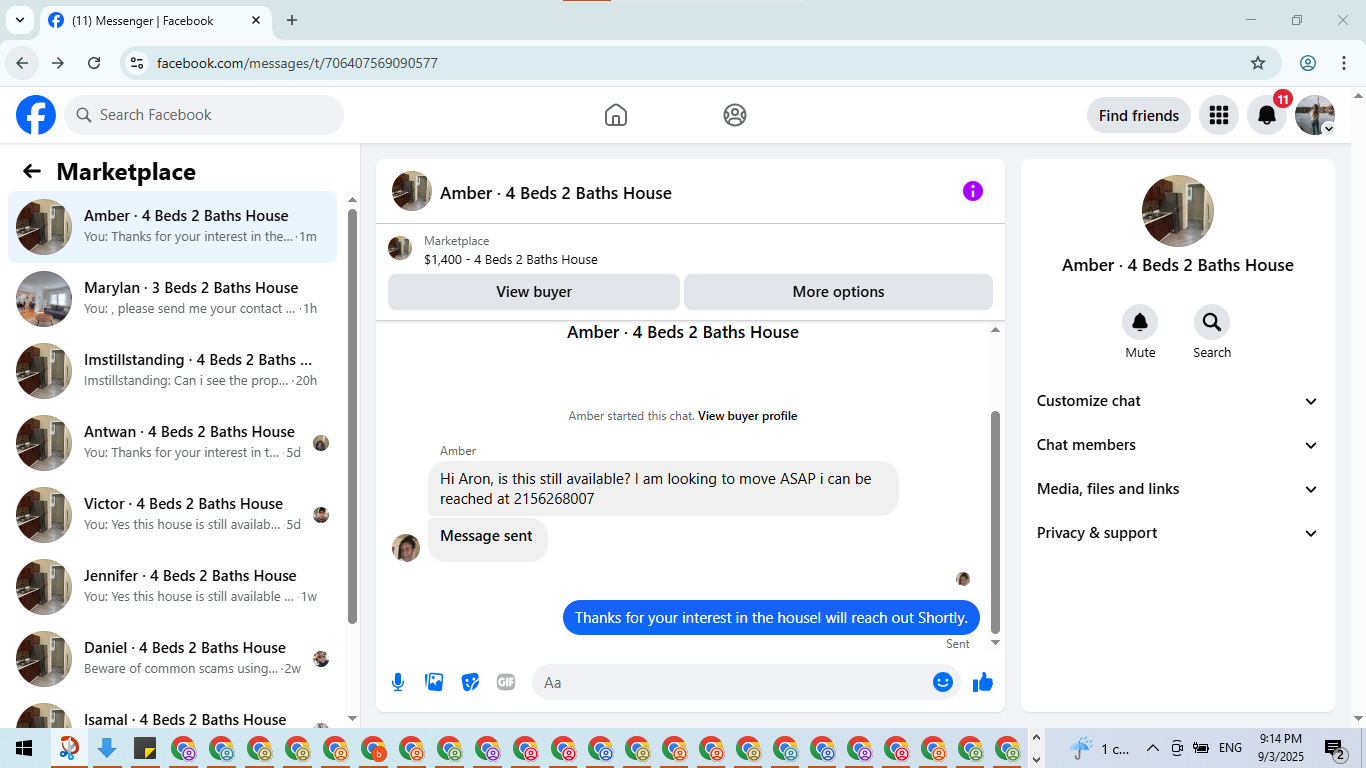Select the Messenger | Facebook browser tab
1366x768 pixels.
tap(156, 21)
